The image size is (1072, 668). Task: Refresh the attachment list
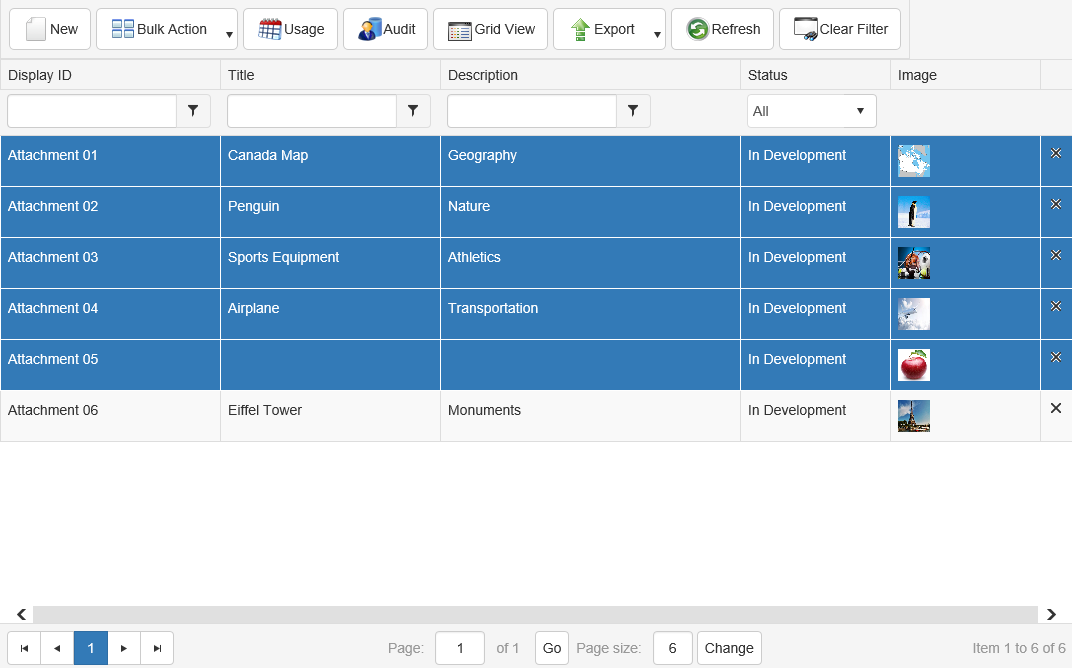(722, 29)
